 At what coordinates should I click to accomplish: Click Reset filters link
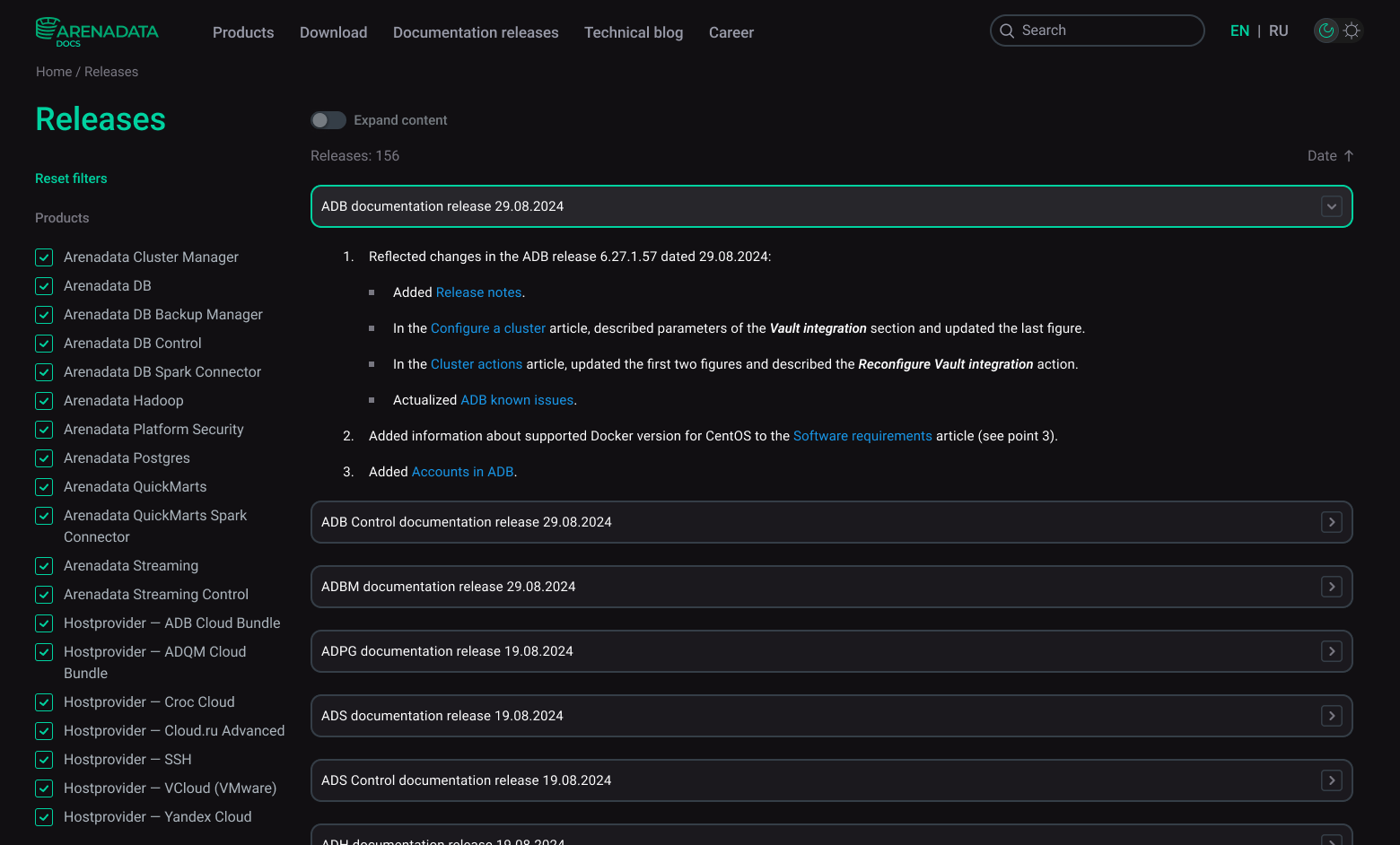click(x=71, y=179)
